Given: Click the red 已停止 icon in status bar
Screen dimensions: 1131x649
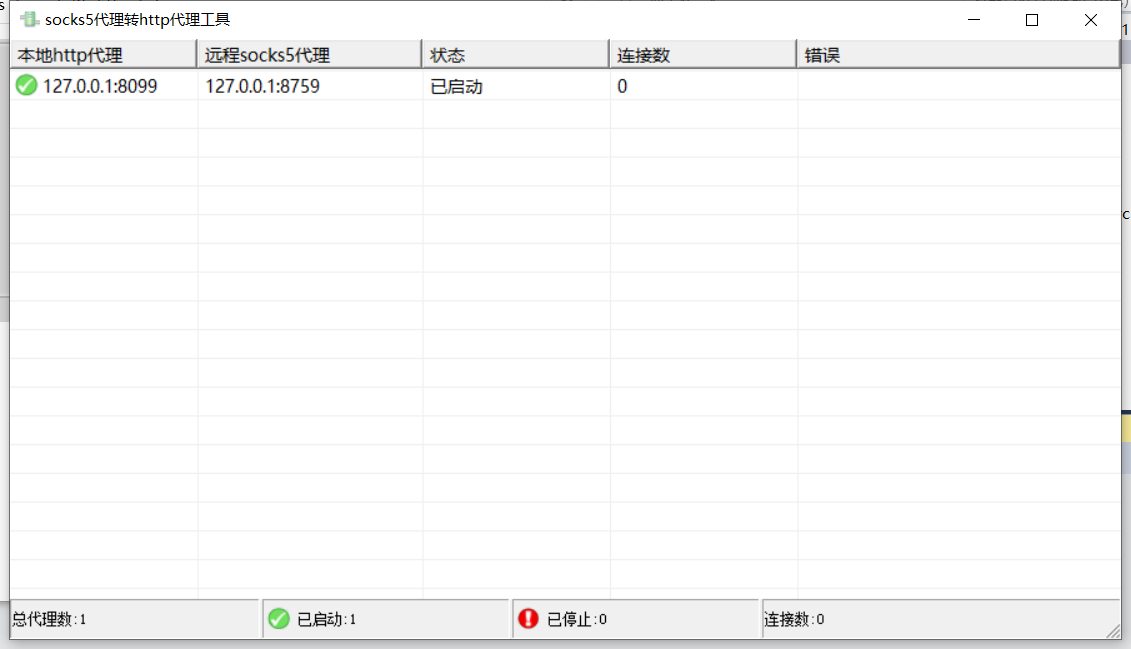Looking at the screenshot, I should [x=528, y=619].
